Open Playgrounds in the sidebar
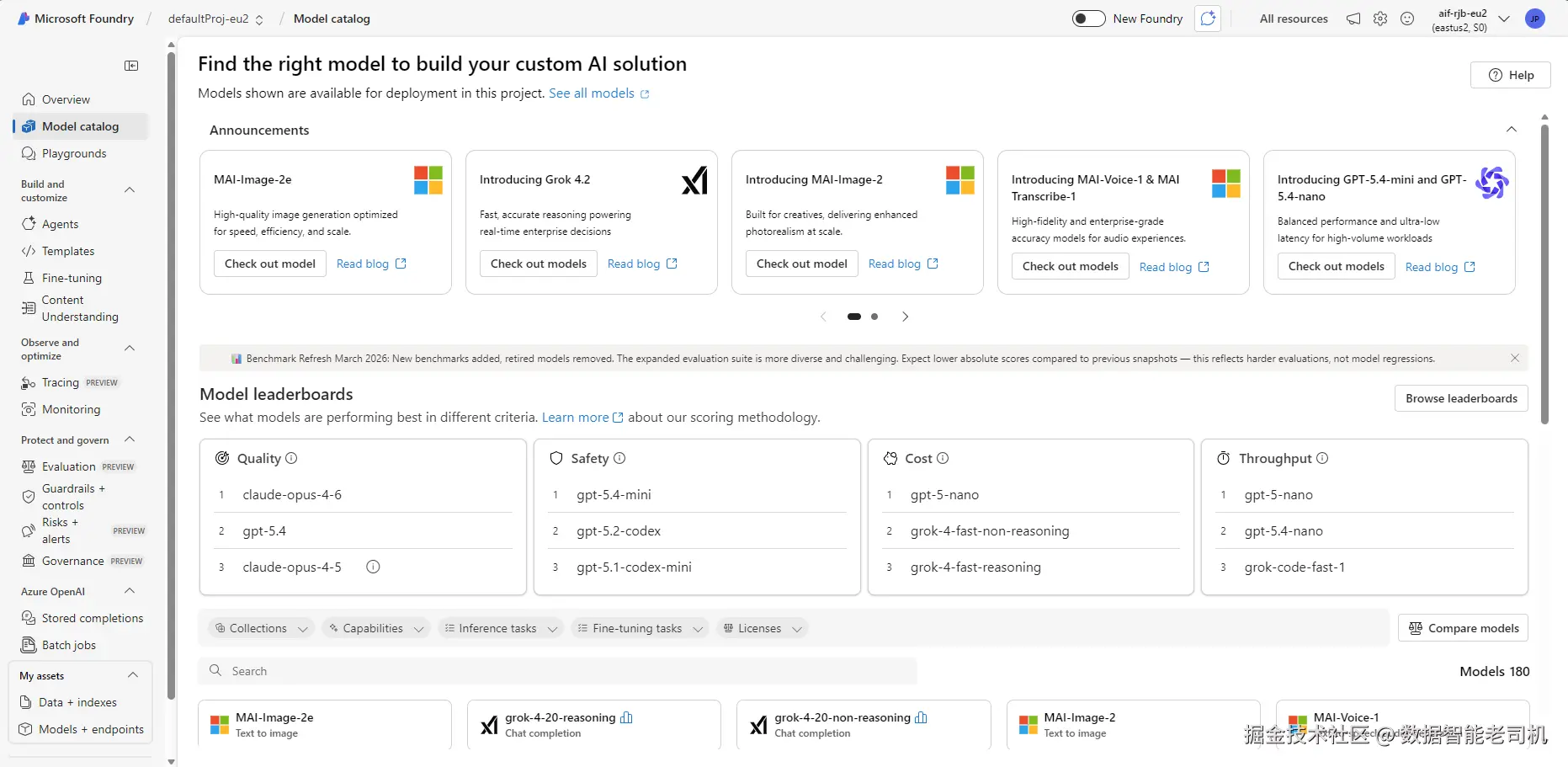 (81, 153)
